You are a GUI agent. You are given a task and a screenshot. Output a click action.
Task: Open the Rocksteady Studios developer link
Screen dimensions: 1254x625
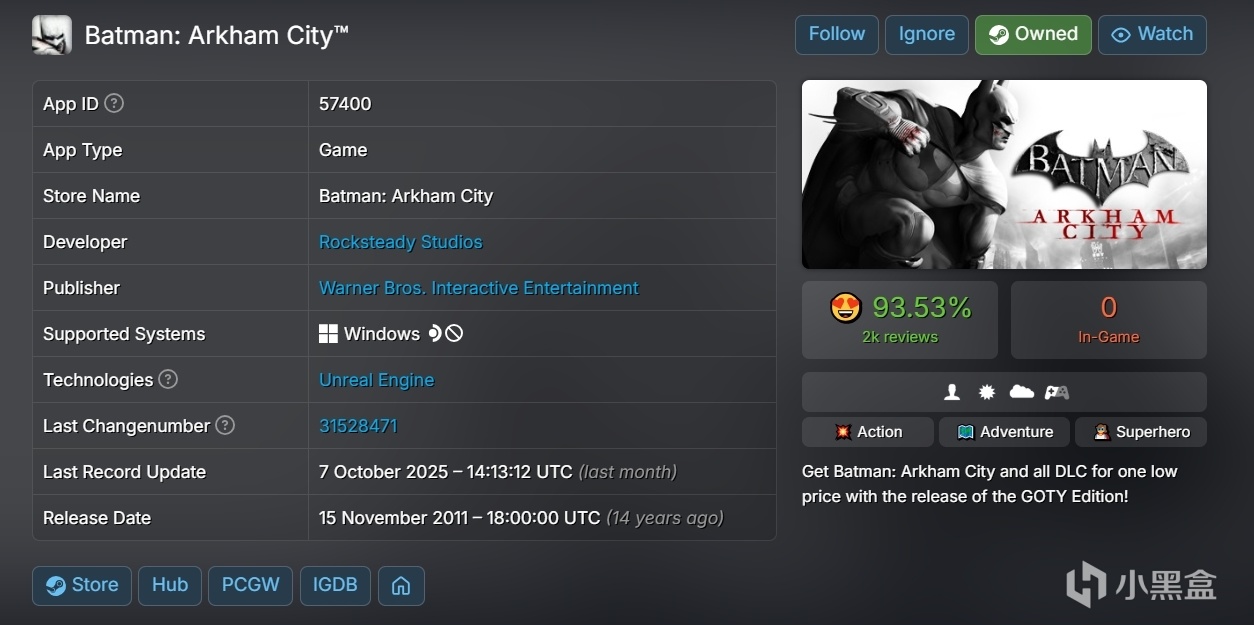coord(400,242)
